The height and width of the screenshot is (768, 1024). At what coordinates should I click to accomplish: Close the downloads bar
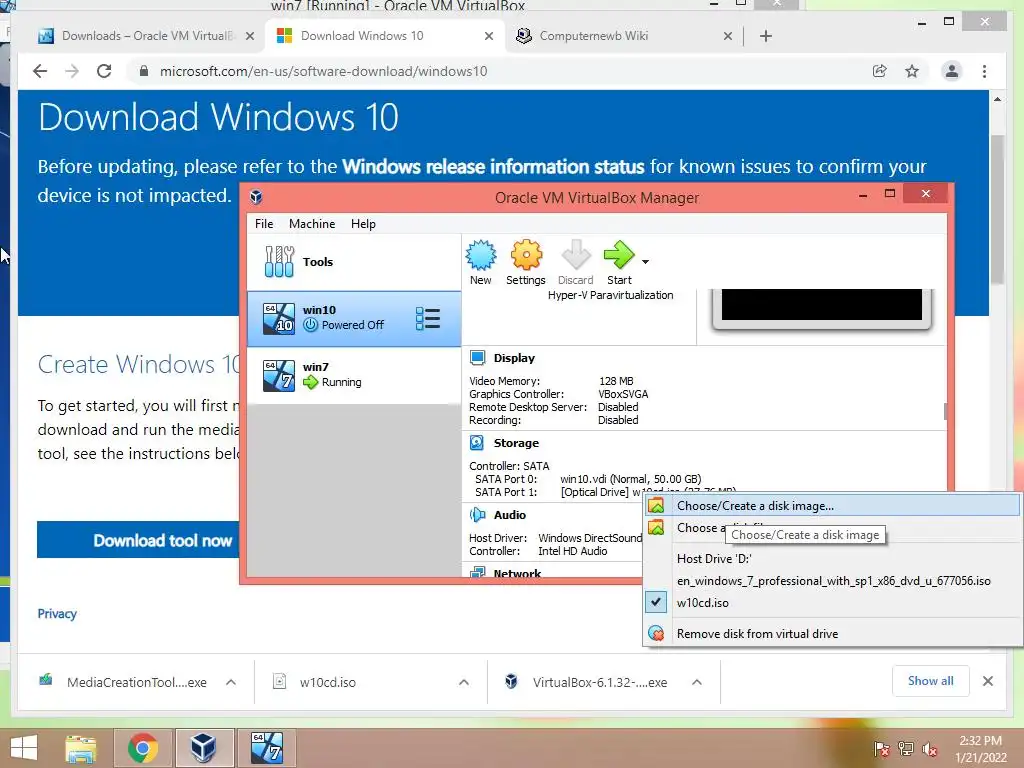point(987,681)
